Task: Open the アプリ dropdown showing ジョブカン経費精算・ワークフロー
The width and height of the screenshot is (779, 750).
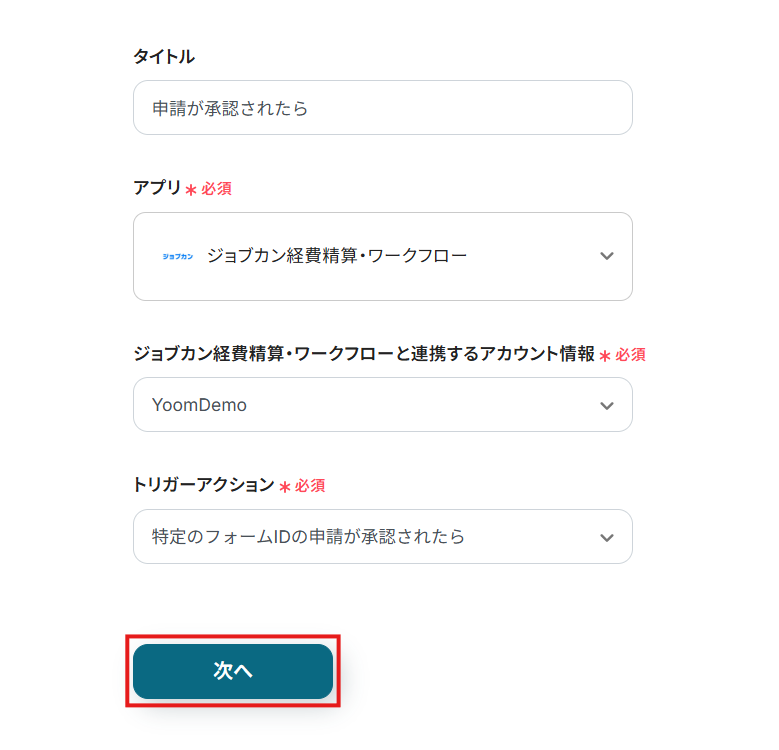Action: (382, 256)
